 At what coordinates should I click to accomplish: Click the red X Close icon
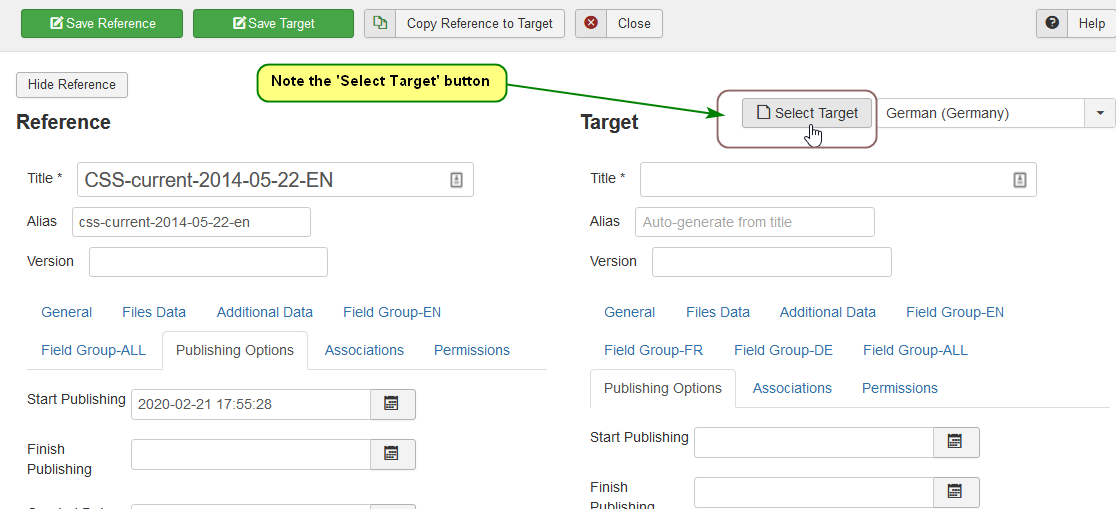point(591,23)
